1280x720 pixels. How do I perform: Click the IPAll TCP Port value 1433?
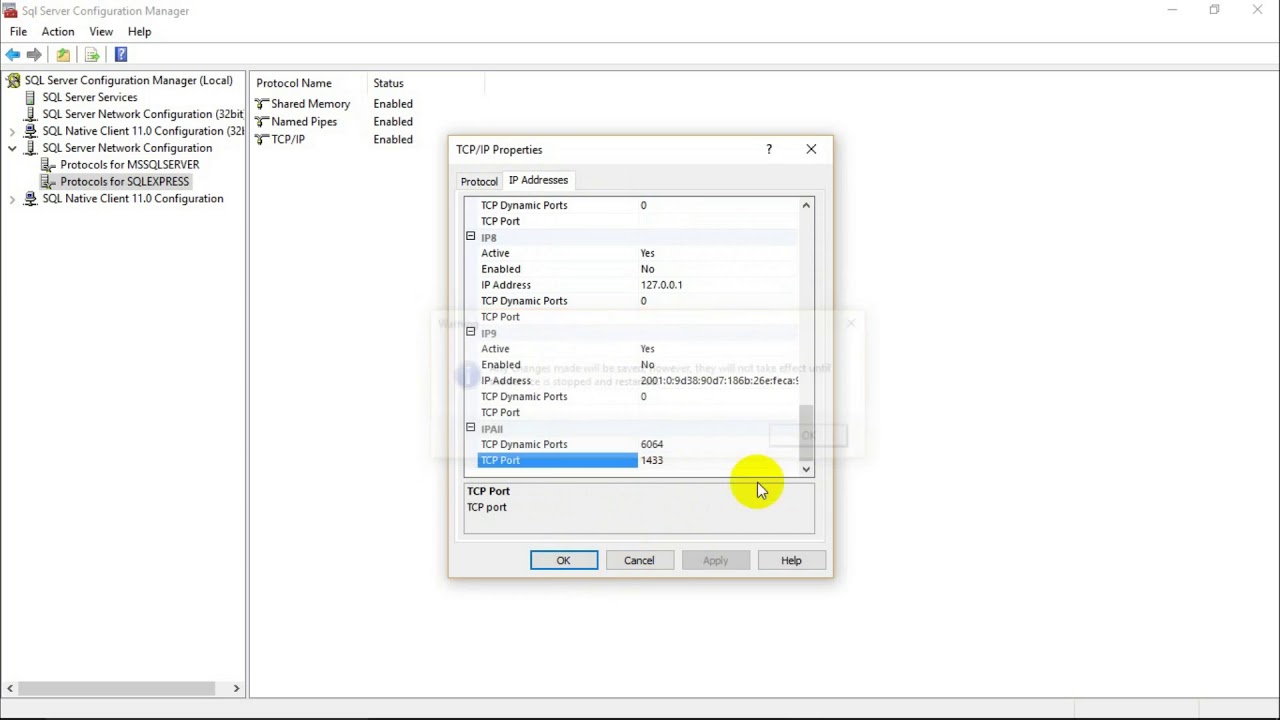coord(652,460)
